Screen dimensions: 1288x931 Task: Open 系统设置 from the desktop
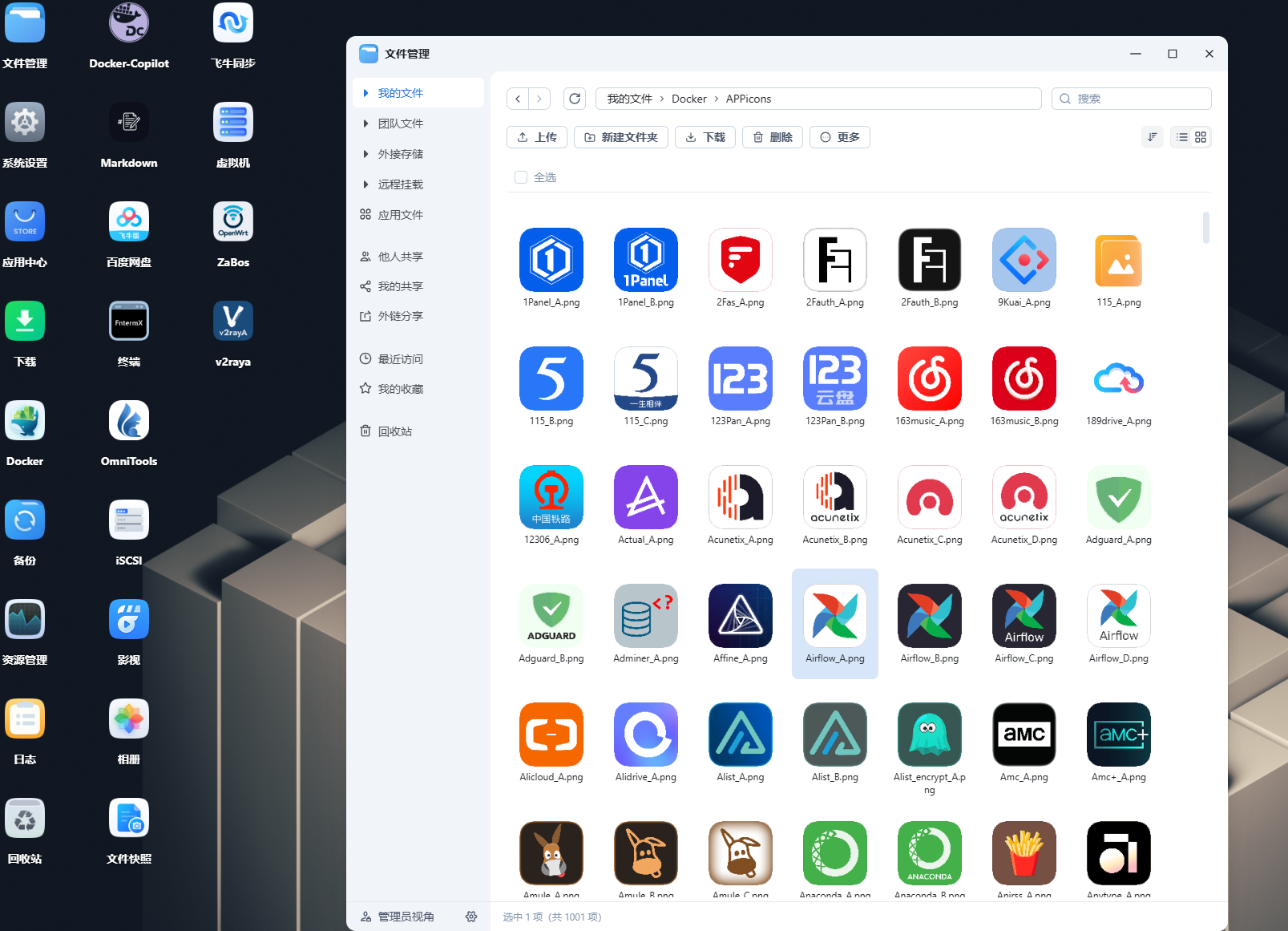pyautogui.click(x=25, y=123)
